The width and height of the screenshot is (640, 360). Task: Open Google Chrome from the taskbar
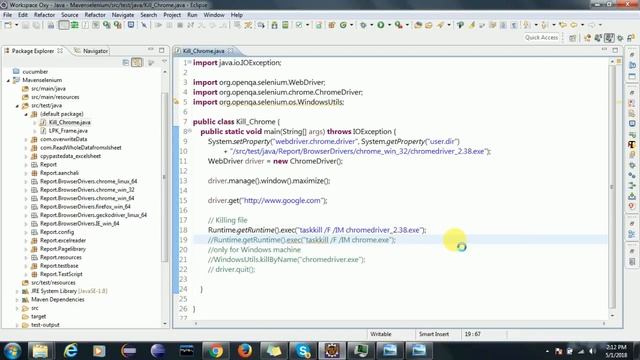pyautogui.click(x=215, y=351)
